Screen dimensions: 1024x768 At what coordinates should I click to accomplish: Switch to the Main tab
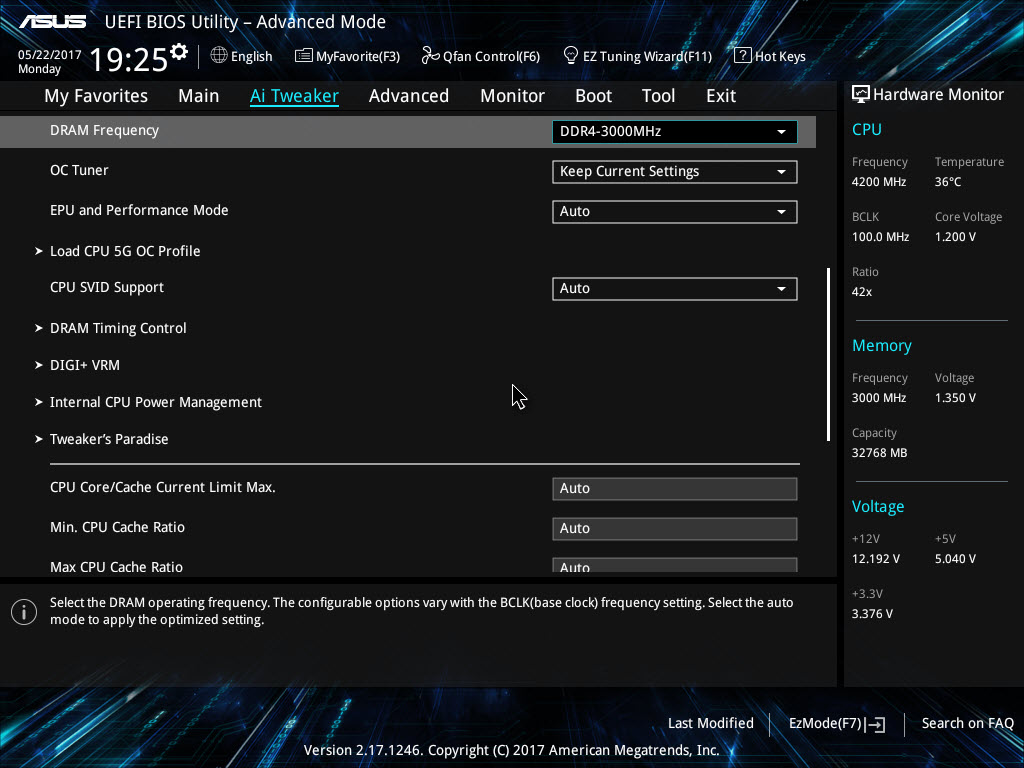(199, 96)
